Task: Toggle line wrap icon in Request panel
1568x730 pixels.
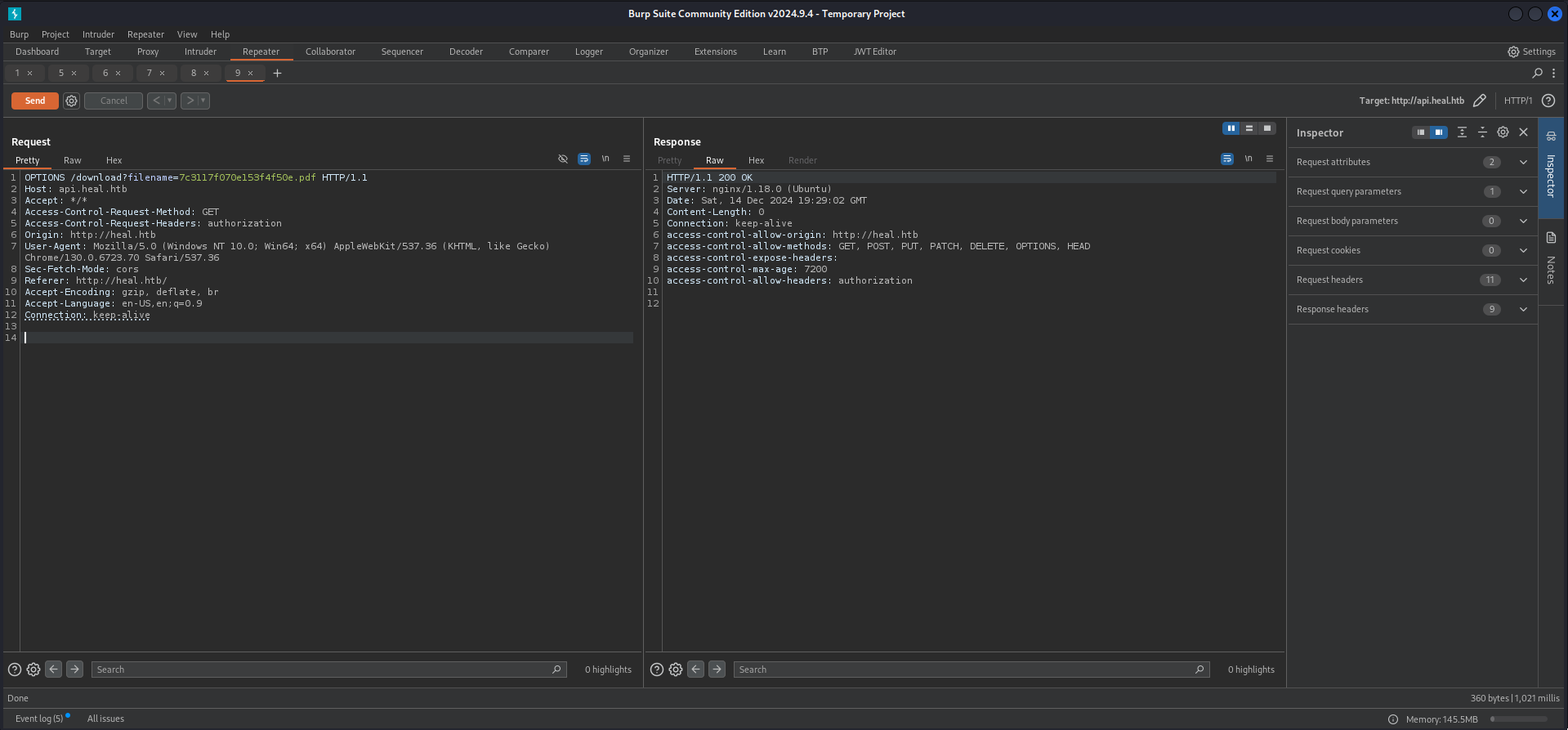Action: tap(584, 159)
